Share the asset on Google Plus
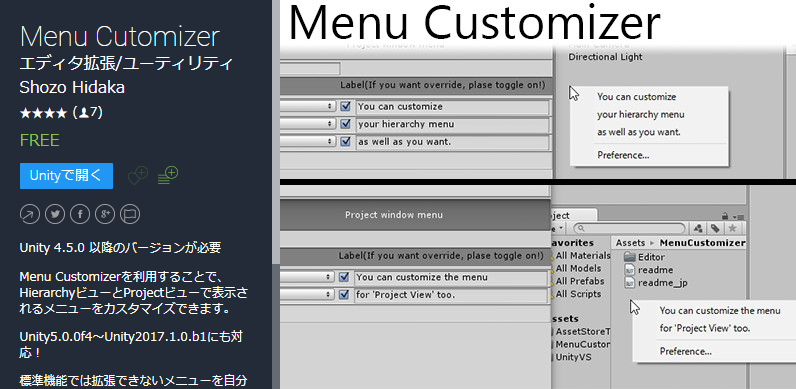 coord(105,214)
